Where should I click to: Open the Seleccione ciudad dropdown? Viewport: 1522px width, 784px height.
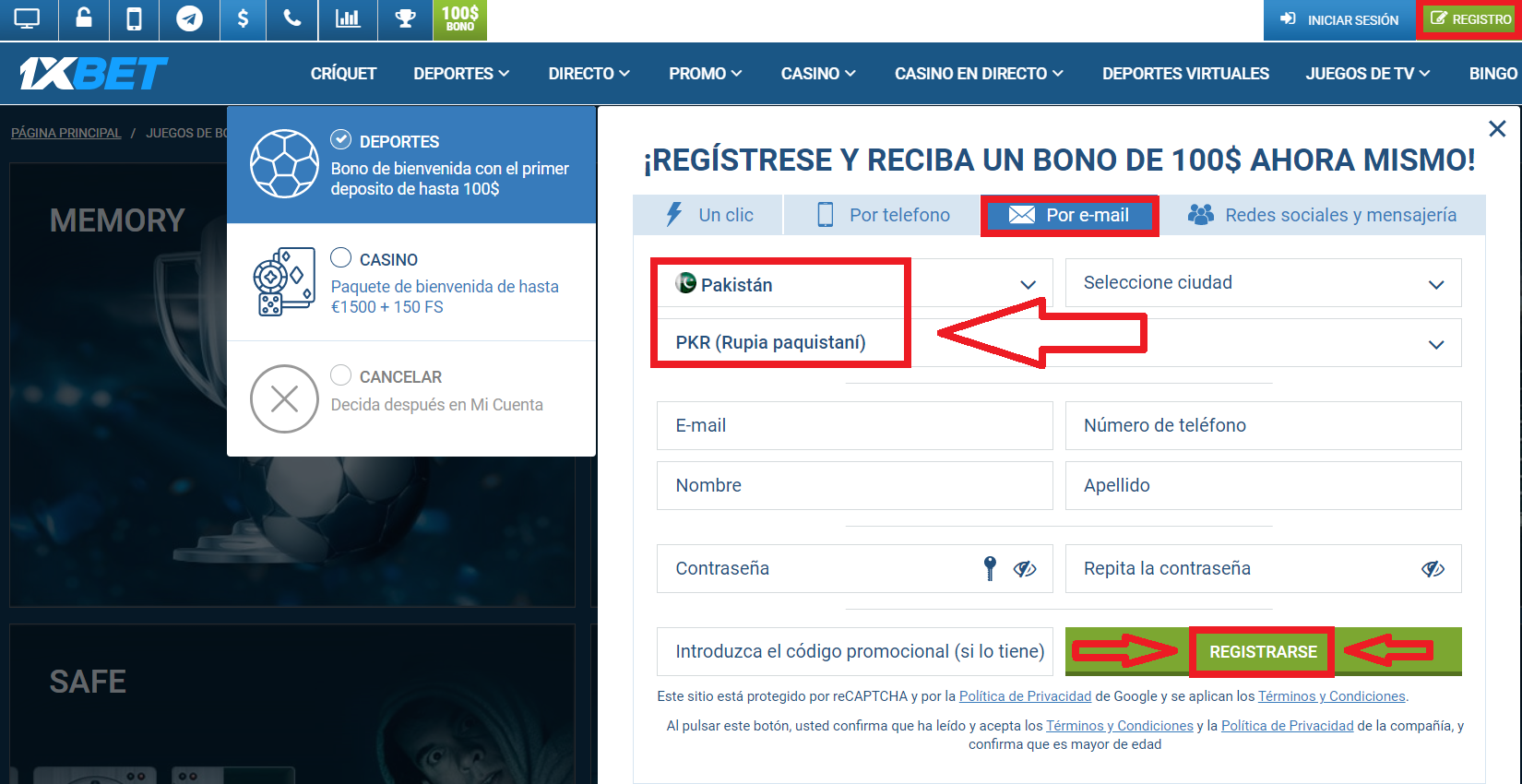tap(1263, 282)
